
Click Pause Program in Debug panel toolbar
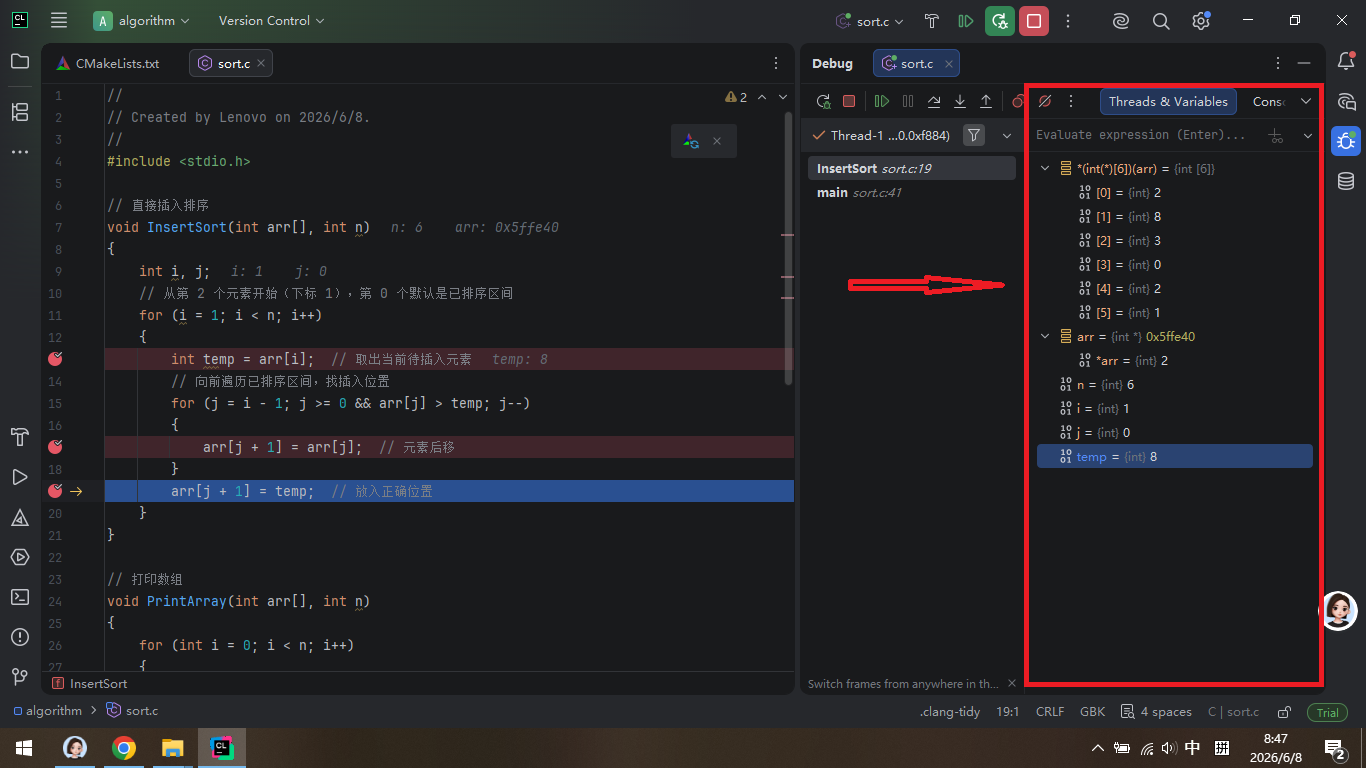pyautogui.click(x=908, y=101)
